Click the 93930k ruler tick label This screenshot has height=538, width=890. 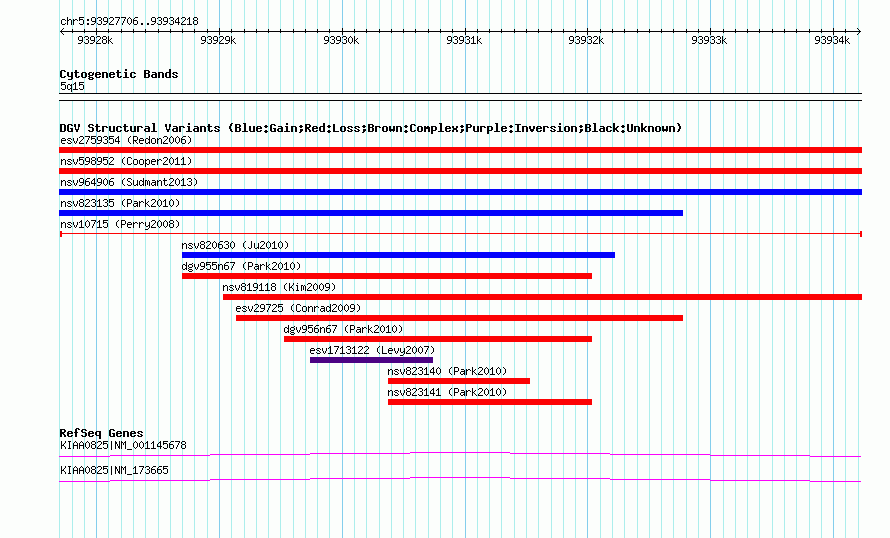341,40
